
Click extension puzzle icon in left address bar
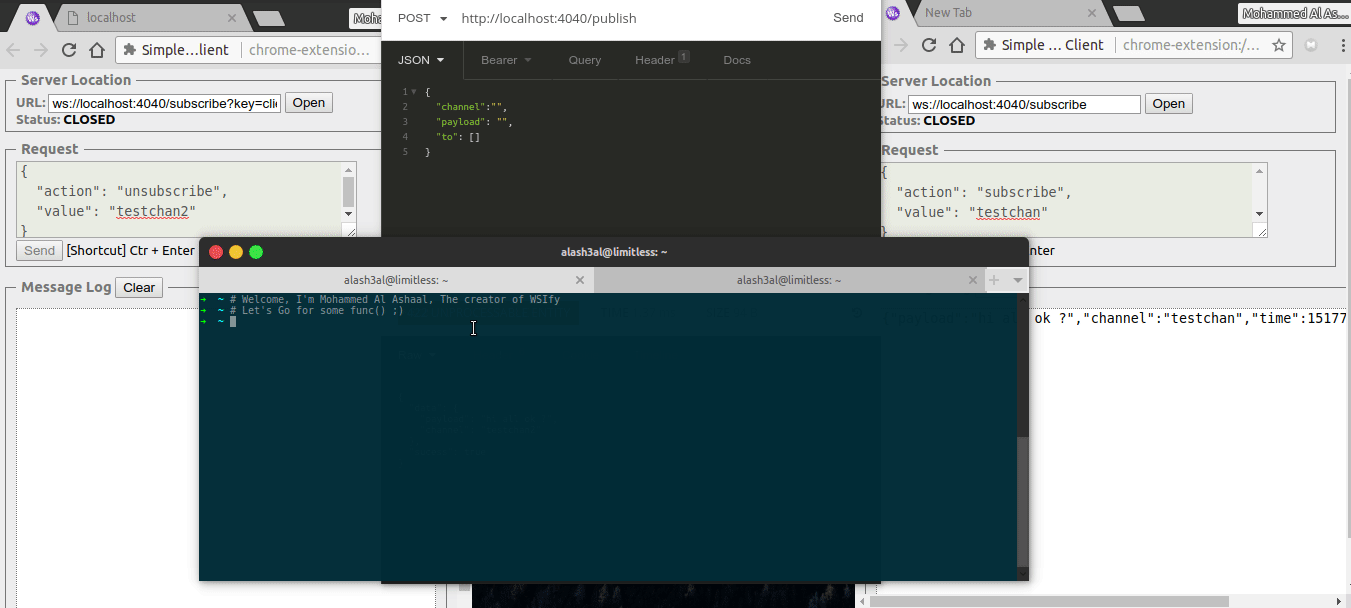click(x=129, y=50)
